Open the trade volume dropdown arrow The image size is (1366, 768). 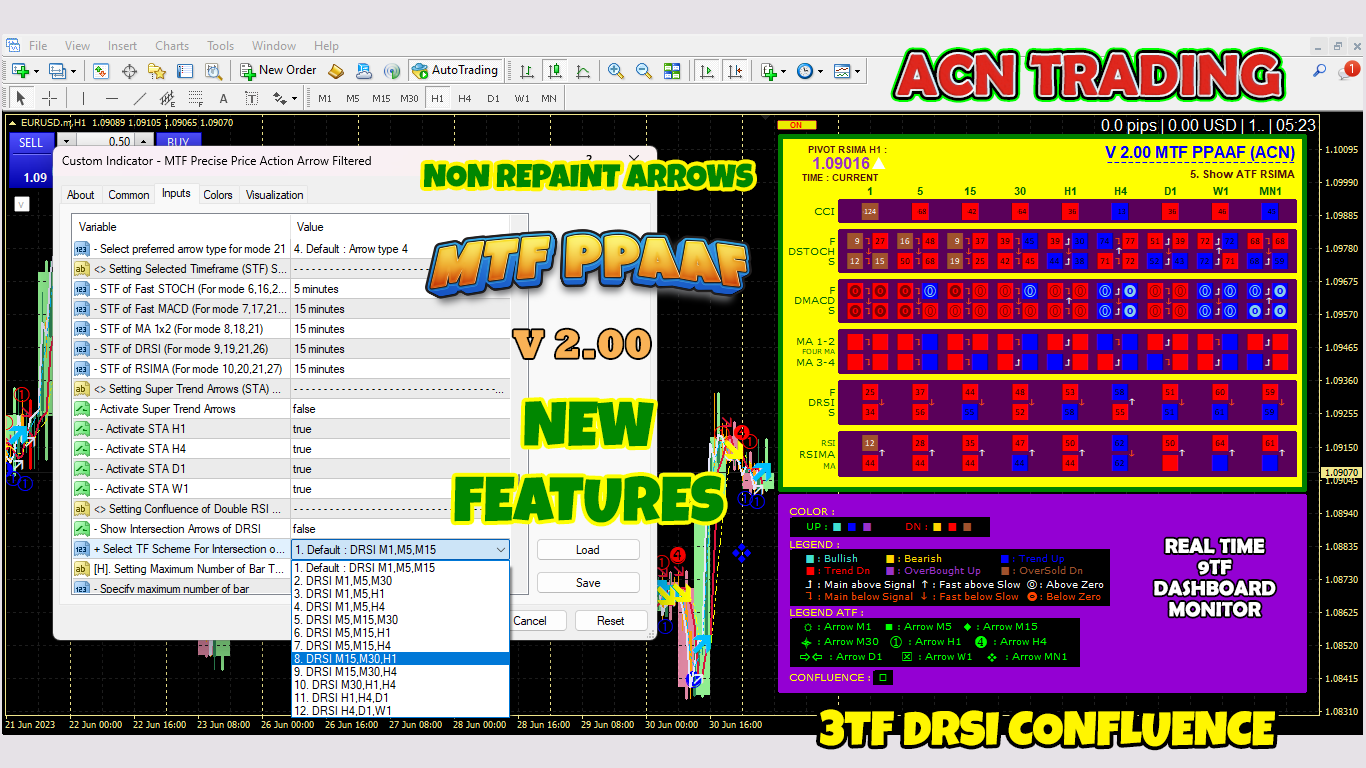tap(66, 142)
